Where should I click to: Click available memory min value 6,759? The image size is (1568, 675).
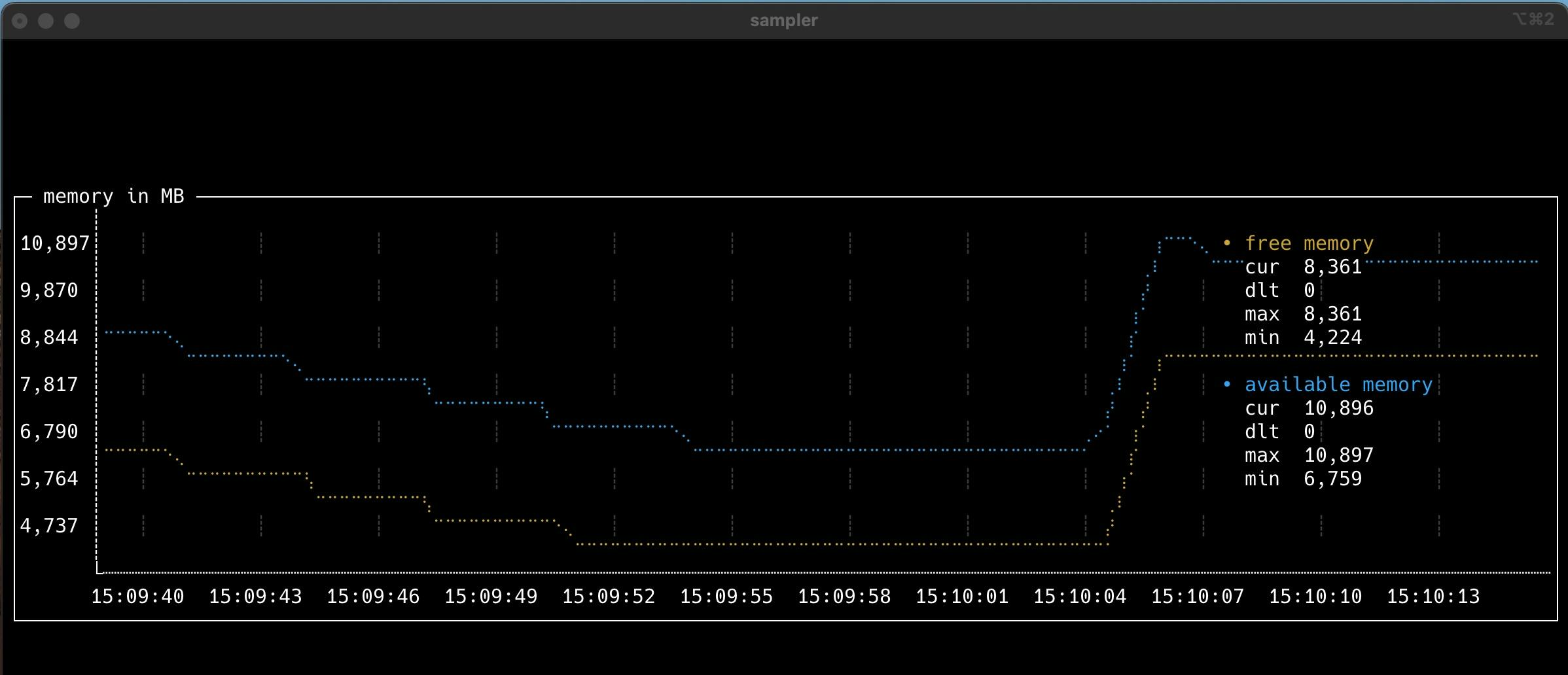coord(1332,479)
